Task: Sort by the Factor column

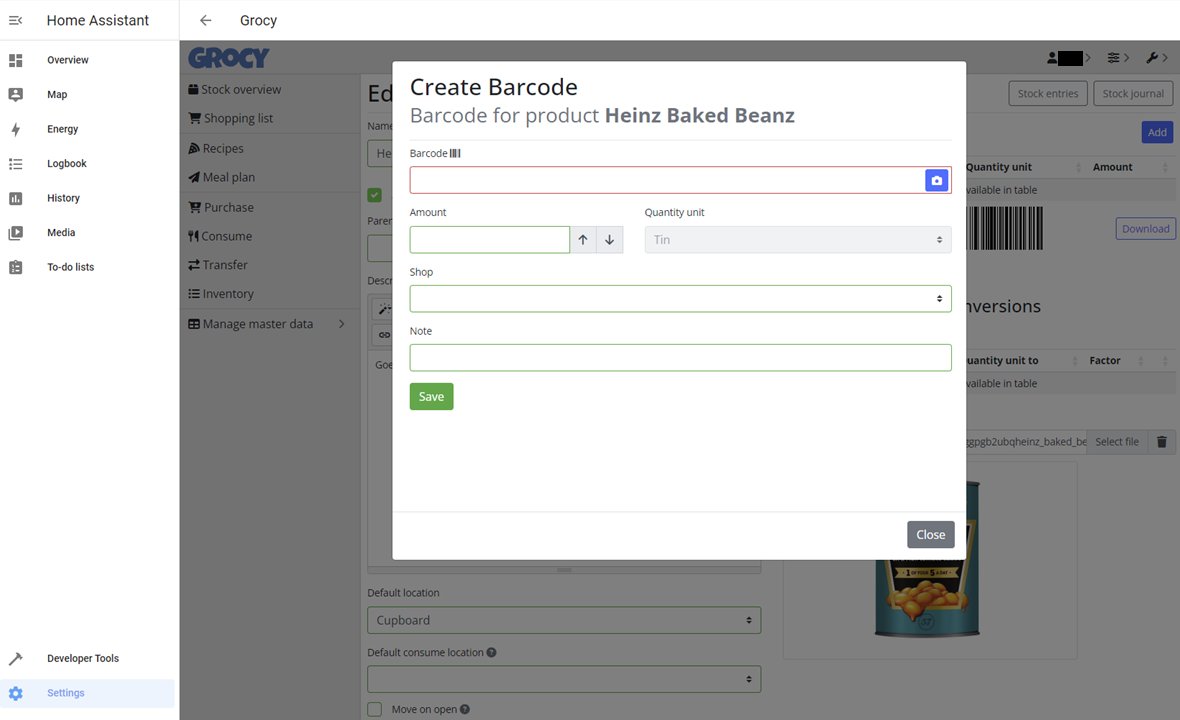Action: 1105,360
